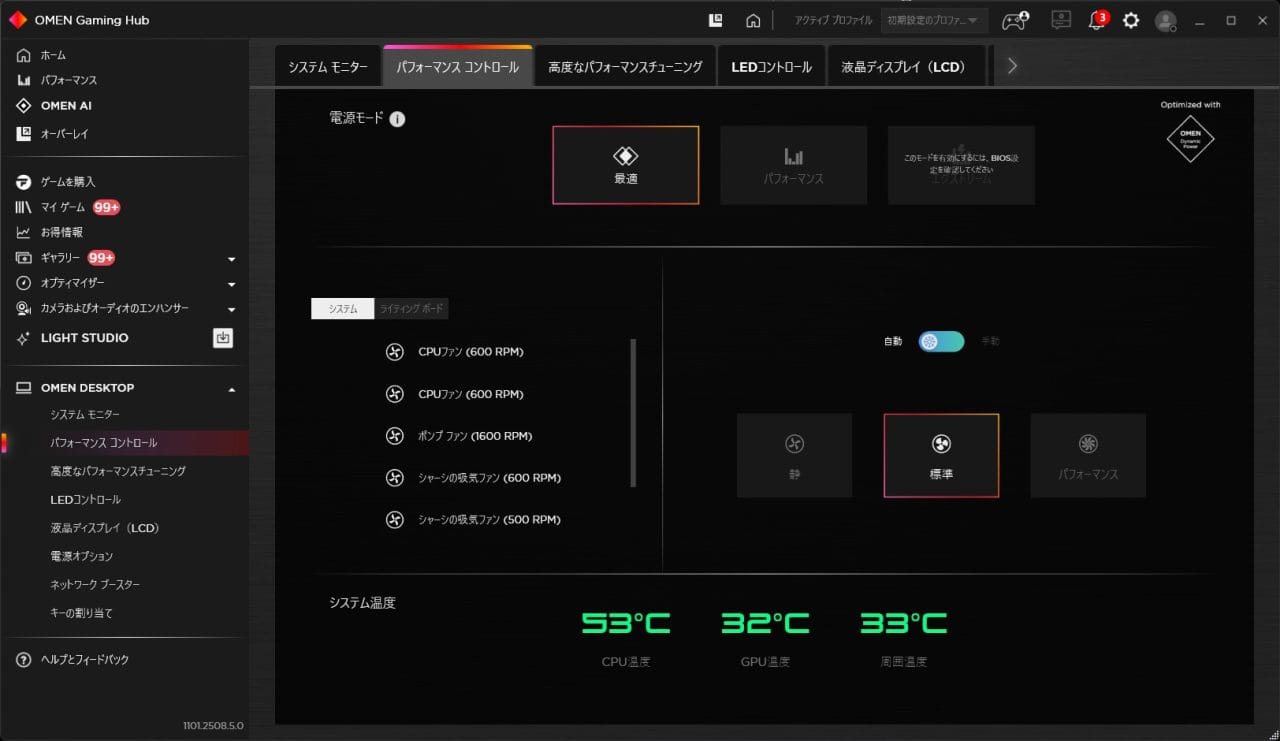The height and width of the screenshot is (741, 1280).
Task: Click the fan list vertical scrollbar
Action: (x=633, y=412)
